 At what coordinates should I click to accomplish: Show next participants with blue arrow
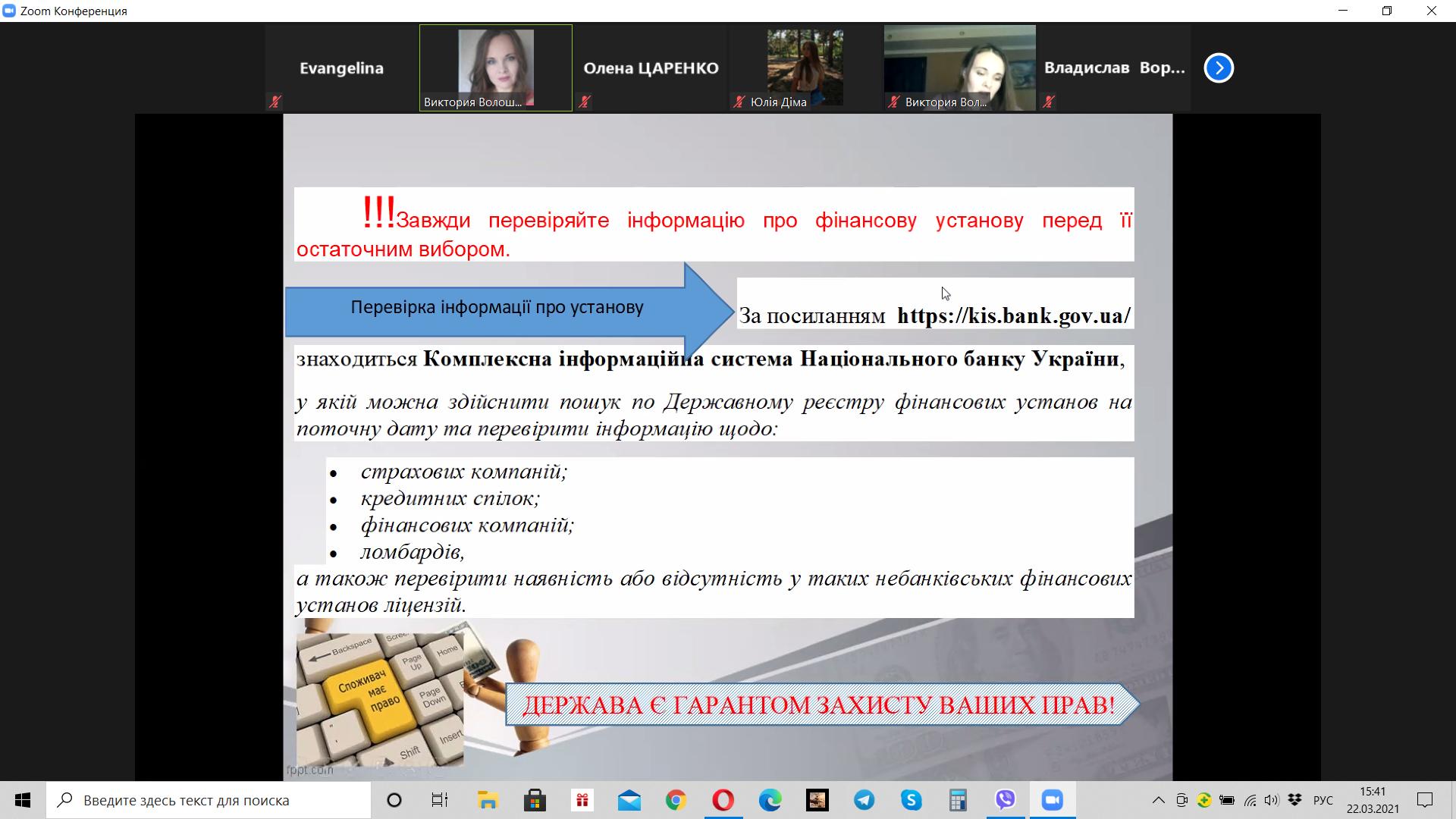click(x=1219, y=67)
